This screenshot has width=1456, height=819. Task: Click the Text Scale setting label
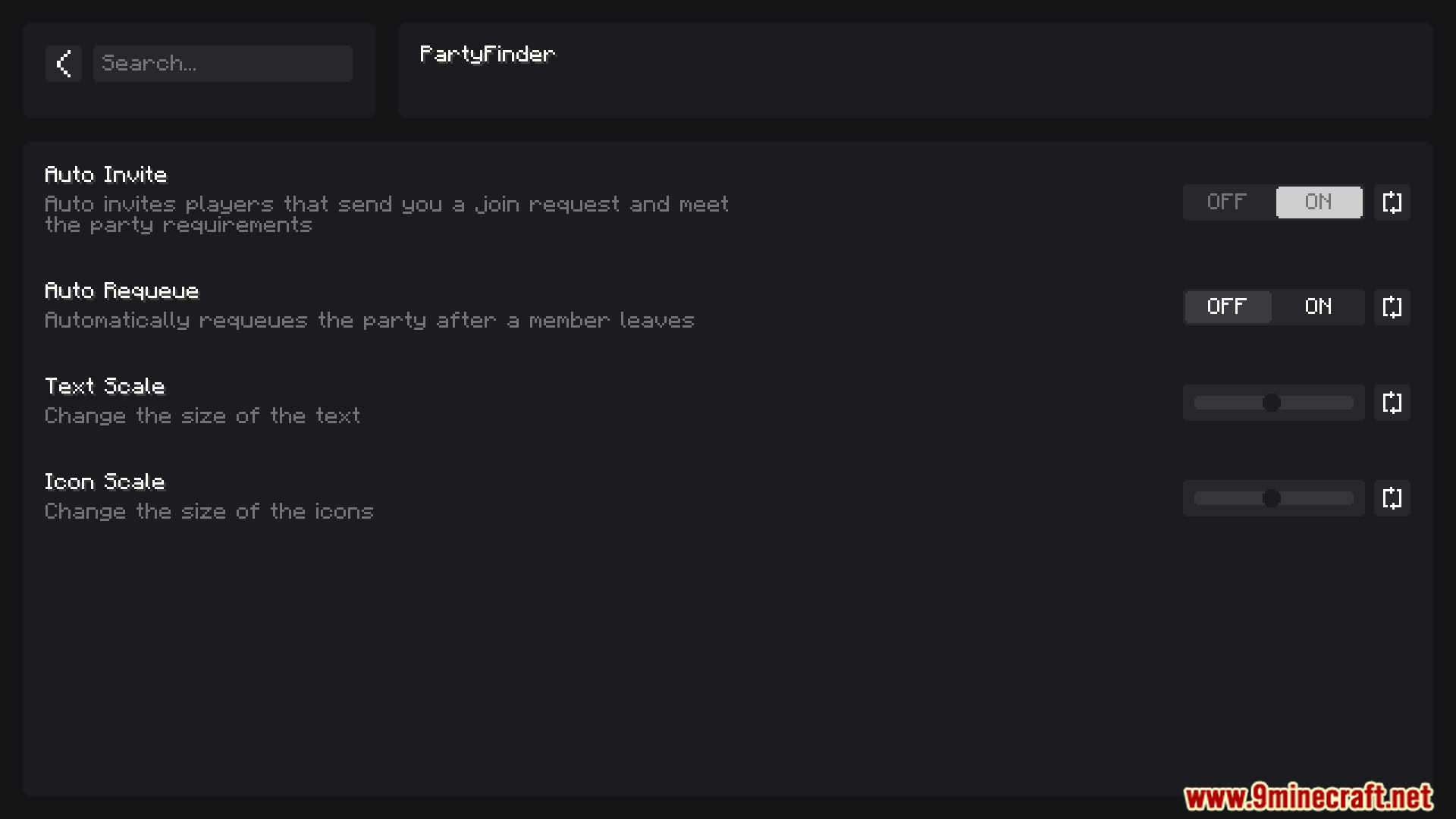tap(105, 387)
